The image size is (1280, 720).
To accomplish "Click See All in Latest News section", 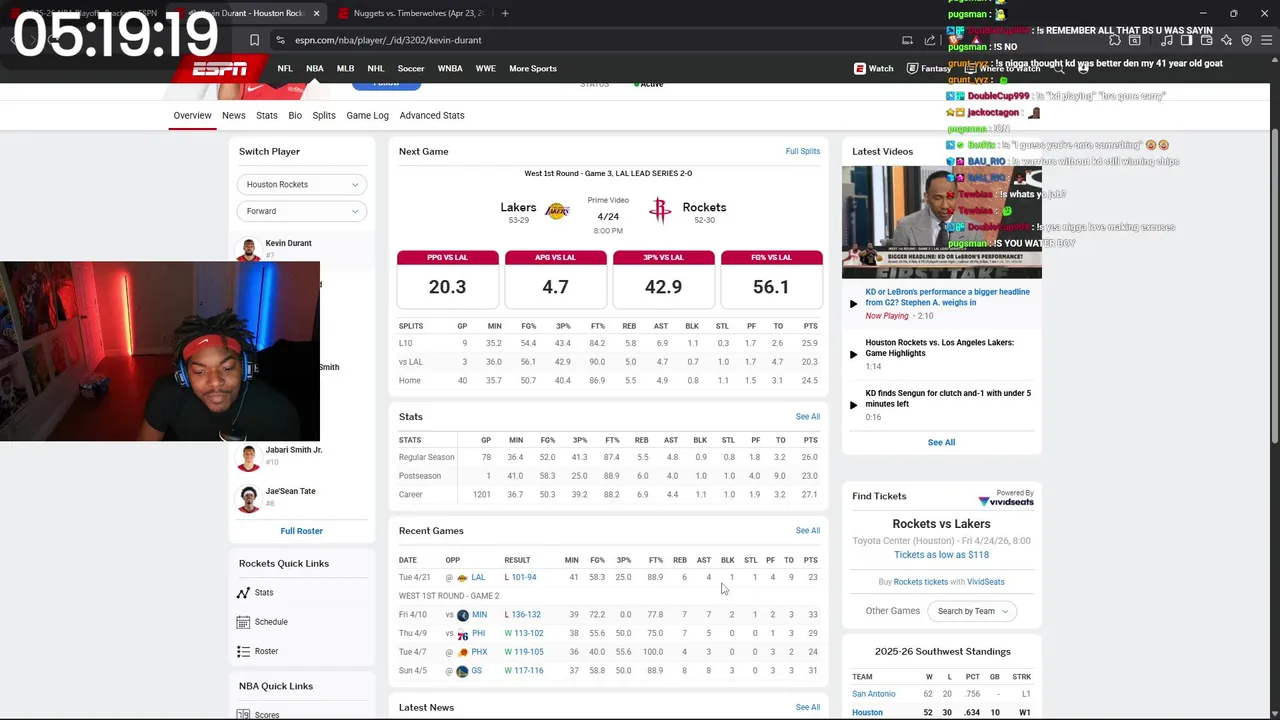I will (x=808, y=707).
